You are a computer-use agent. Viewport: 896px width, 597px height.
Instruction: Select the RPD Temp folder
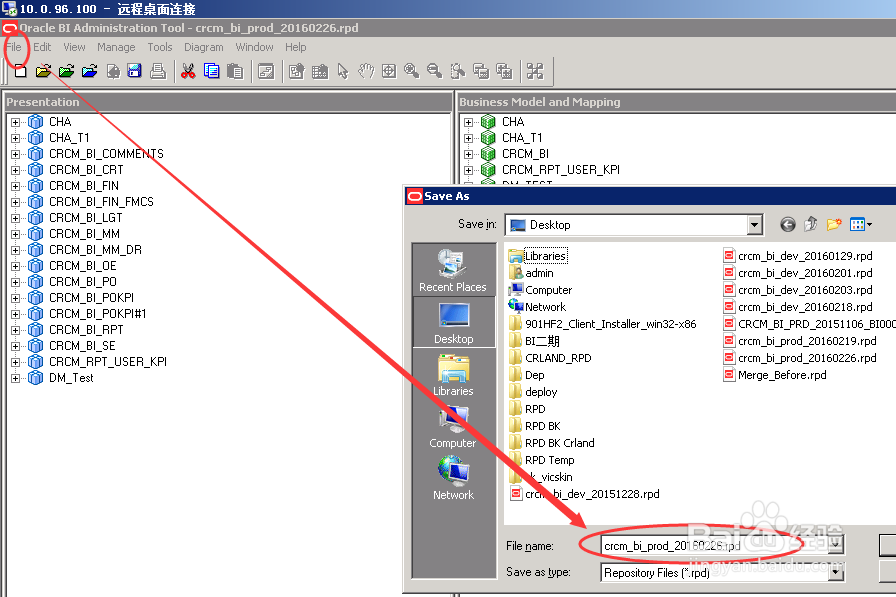[x=549, y=460]
